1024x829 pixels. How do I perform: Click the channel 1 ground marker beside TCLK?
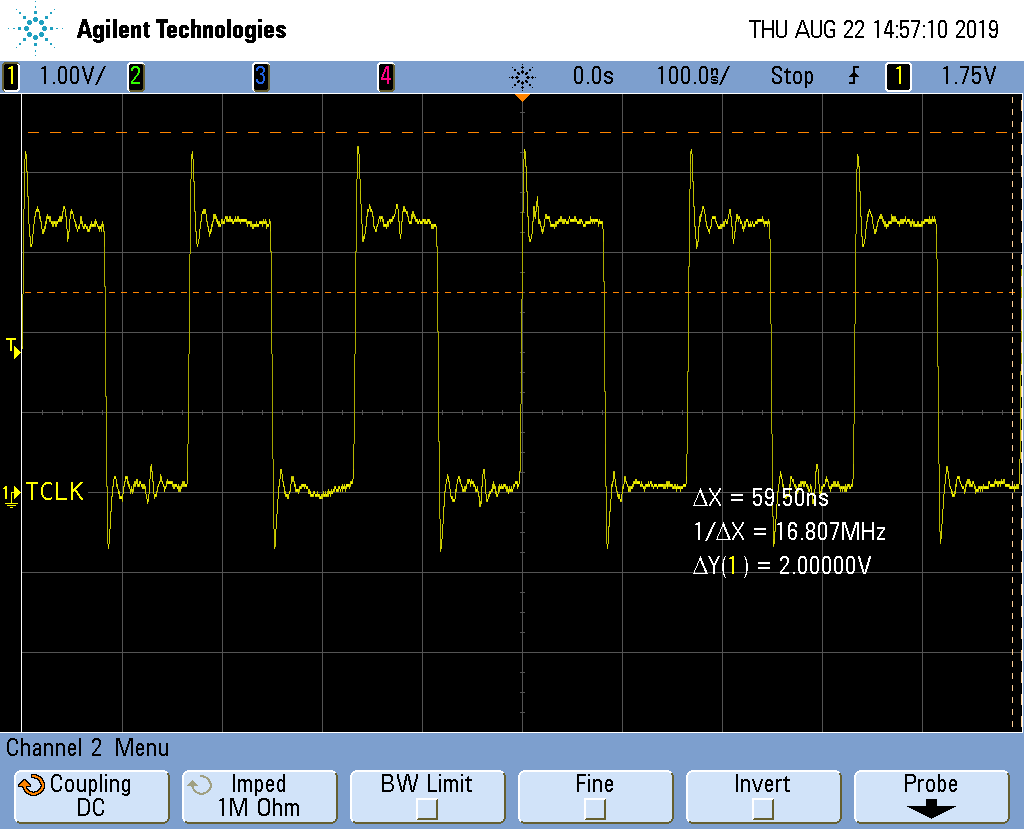[11, 493]
